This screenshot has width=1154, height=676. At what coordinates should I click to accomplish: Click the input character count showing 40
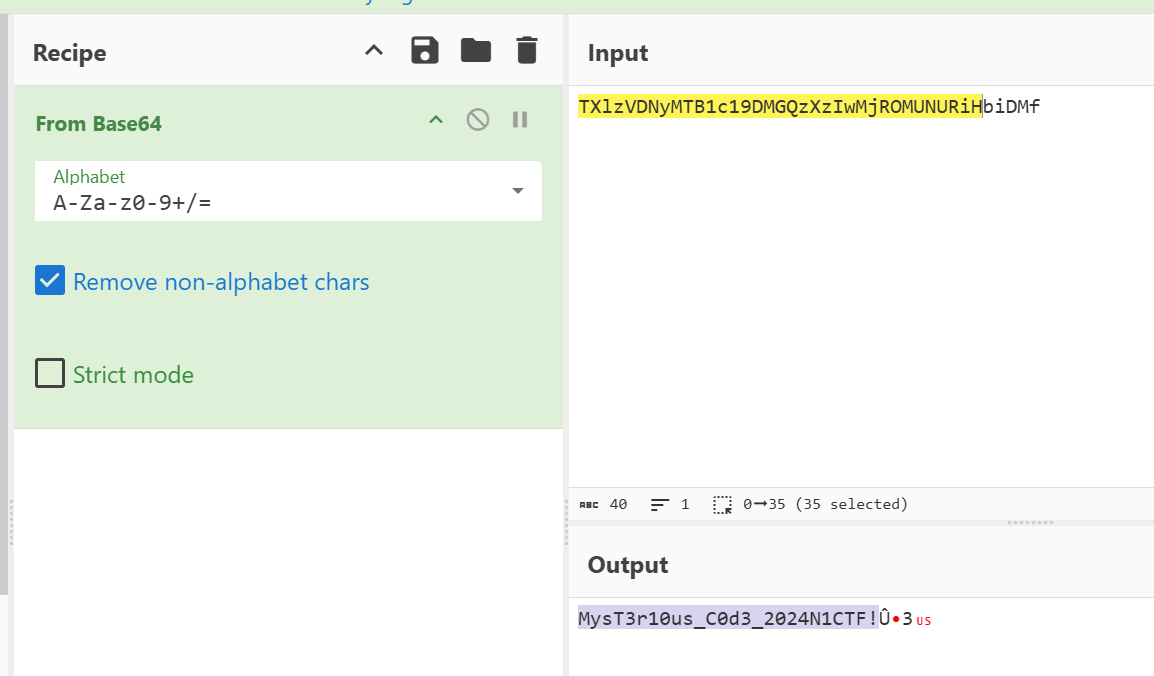(603, 505)
